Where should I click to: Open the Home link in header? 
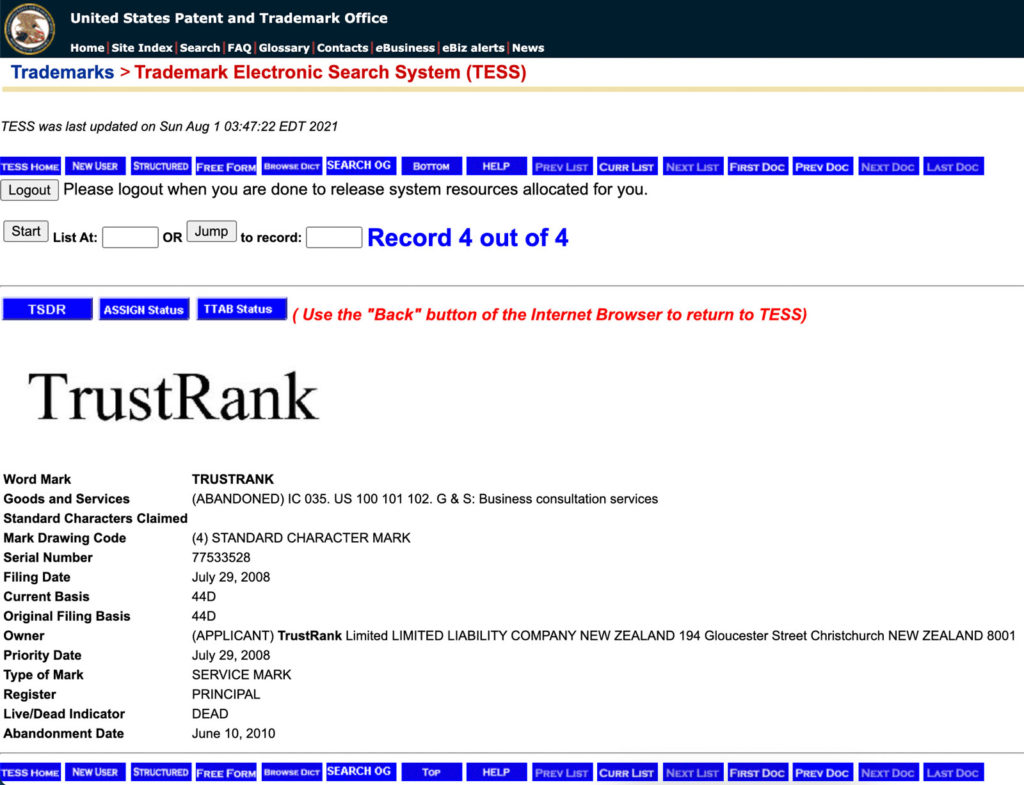point(87,48)
